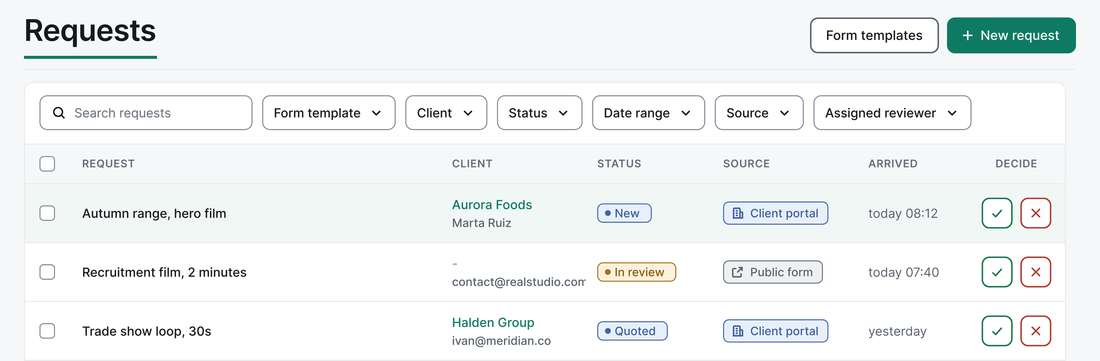Click the building icon in Aurora Foods' Client portal badge

737,213
